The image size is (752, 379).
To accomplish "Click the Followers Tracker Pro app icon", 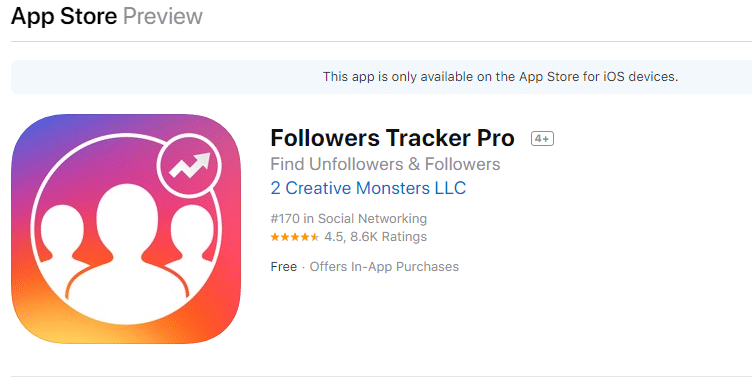I will pos(126,229).
